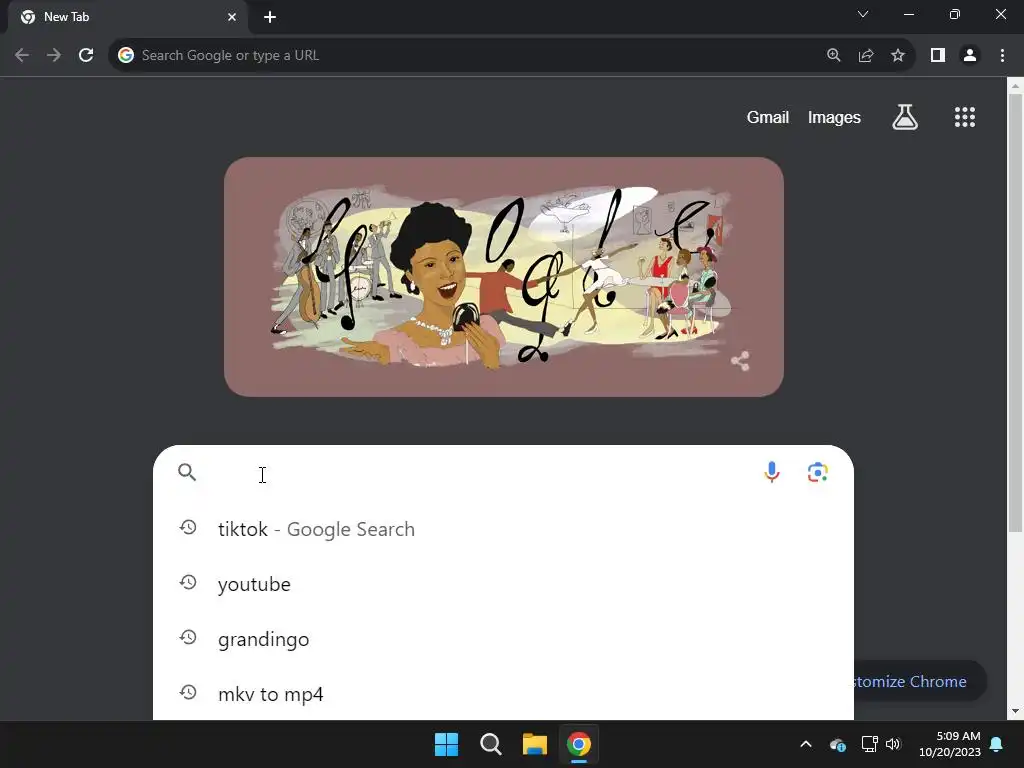
Task: Open File Explorer from the taskbar
Action: coord(534,744)
